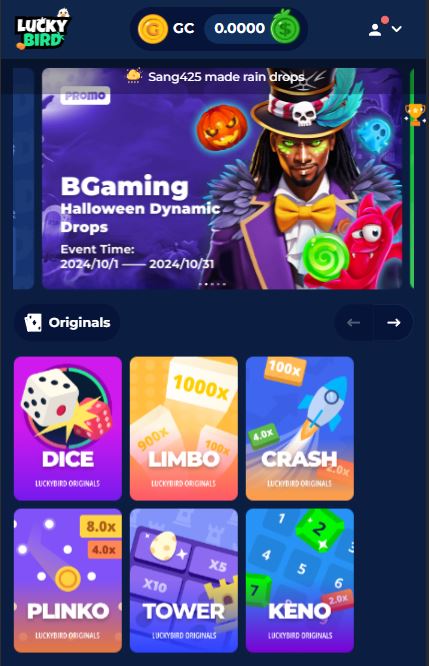Viewport: 429px width, 666px height.
Task: Show next Originals games with right arrow
Action: [393, 323]
